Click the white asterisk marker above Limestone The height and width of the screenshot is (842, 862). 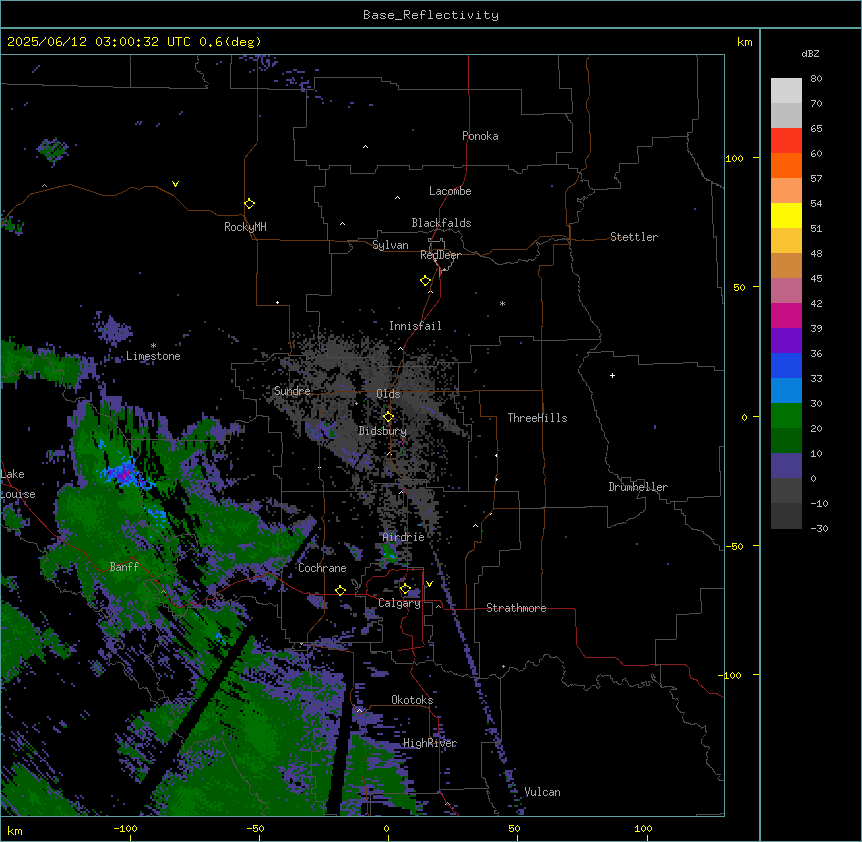pyautogui.click(x=153, y=346)
